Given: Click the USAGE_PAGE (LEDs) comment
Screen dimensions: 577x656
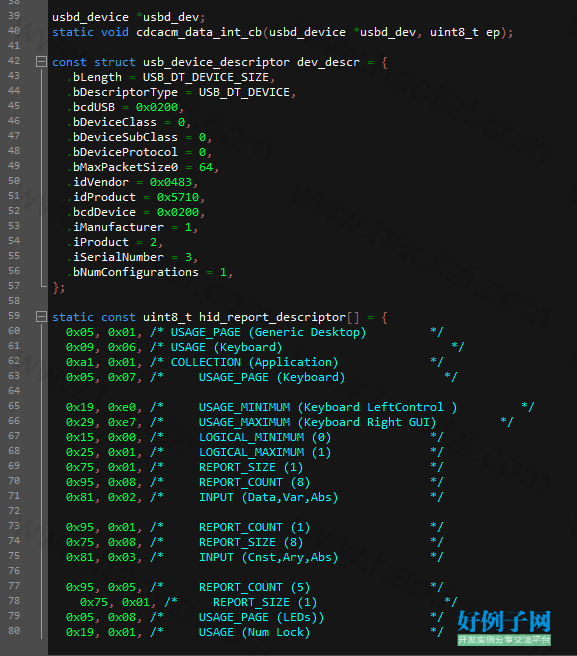Looking at the screenshot, I should click(x=262, y=618).
